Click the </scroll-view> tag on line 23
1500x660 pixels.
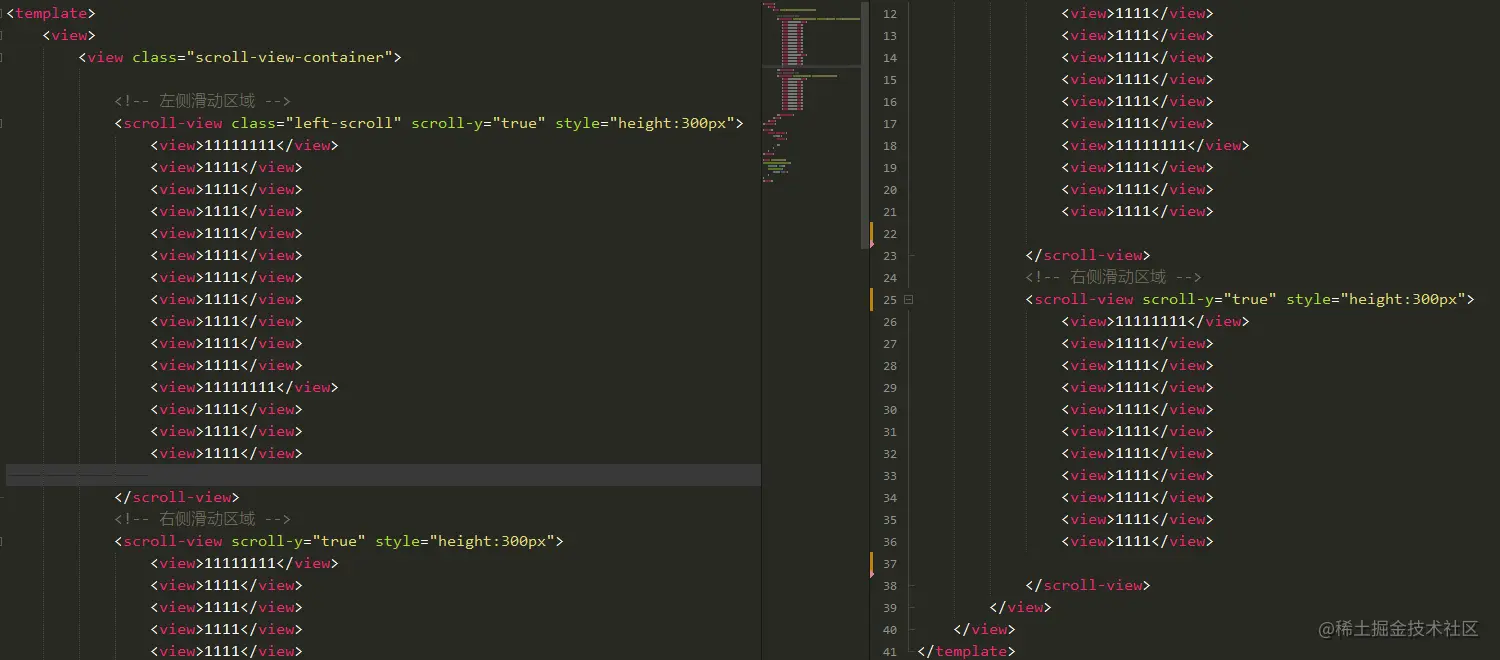point(1088,255)
